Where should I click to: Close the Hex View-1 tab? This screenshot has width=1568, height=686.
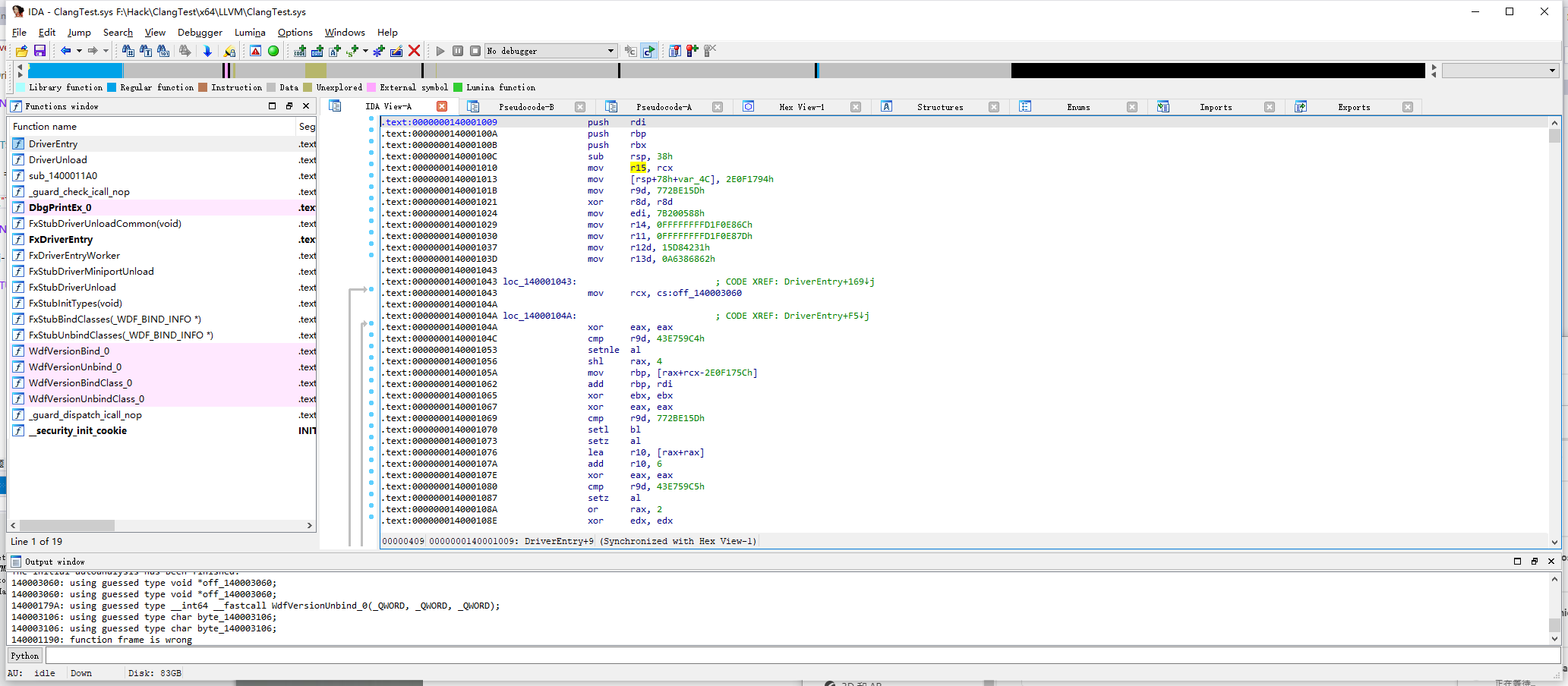[x=856, y=107]
